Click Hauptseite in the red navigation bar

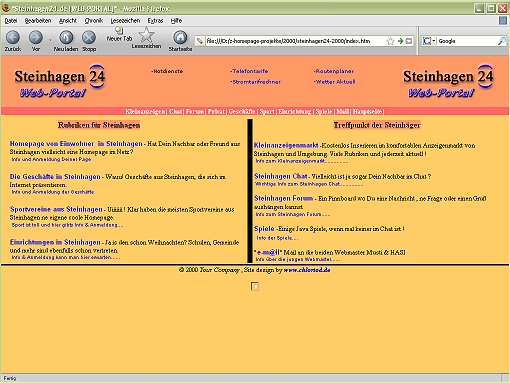pos(367,111)
